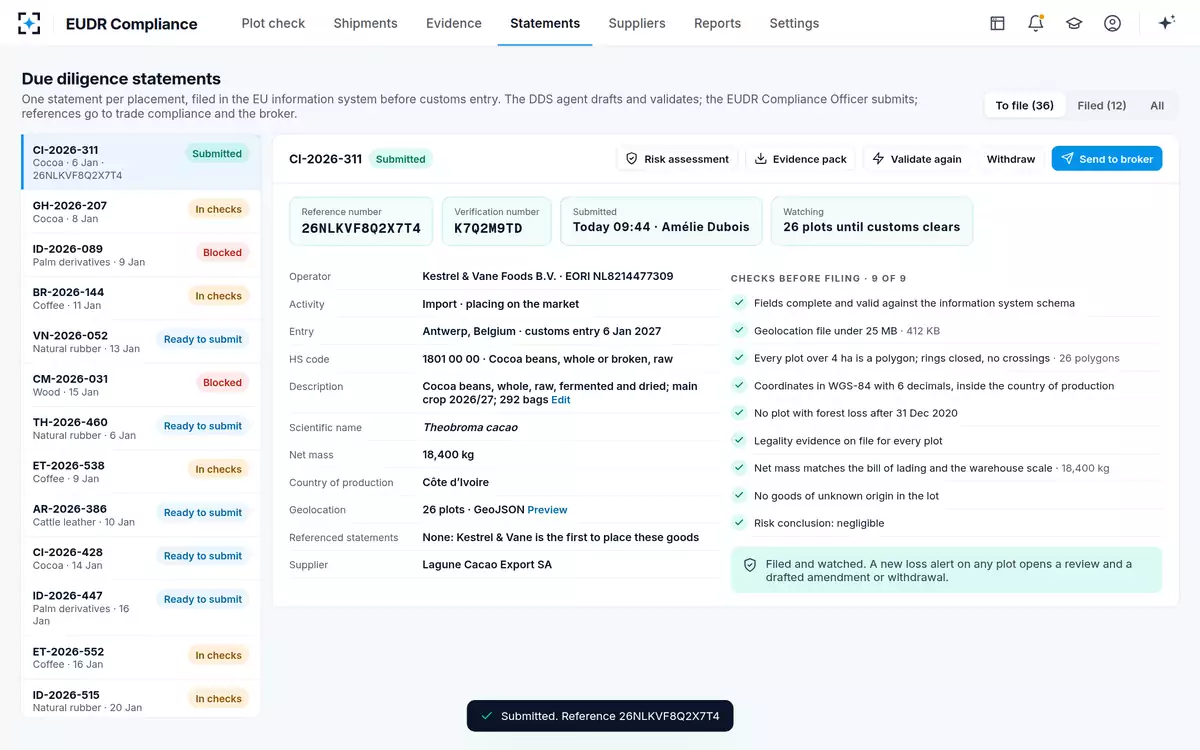The height and width of the screenshot is (750, 1200).
Task: Select statement ET-2026-538
Action: [141, 471]
